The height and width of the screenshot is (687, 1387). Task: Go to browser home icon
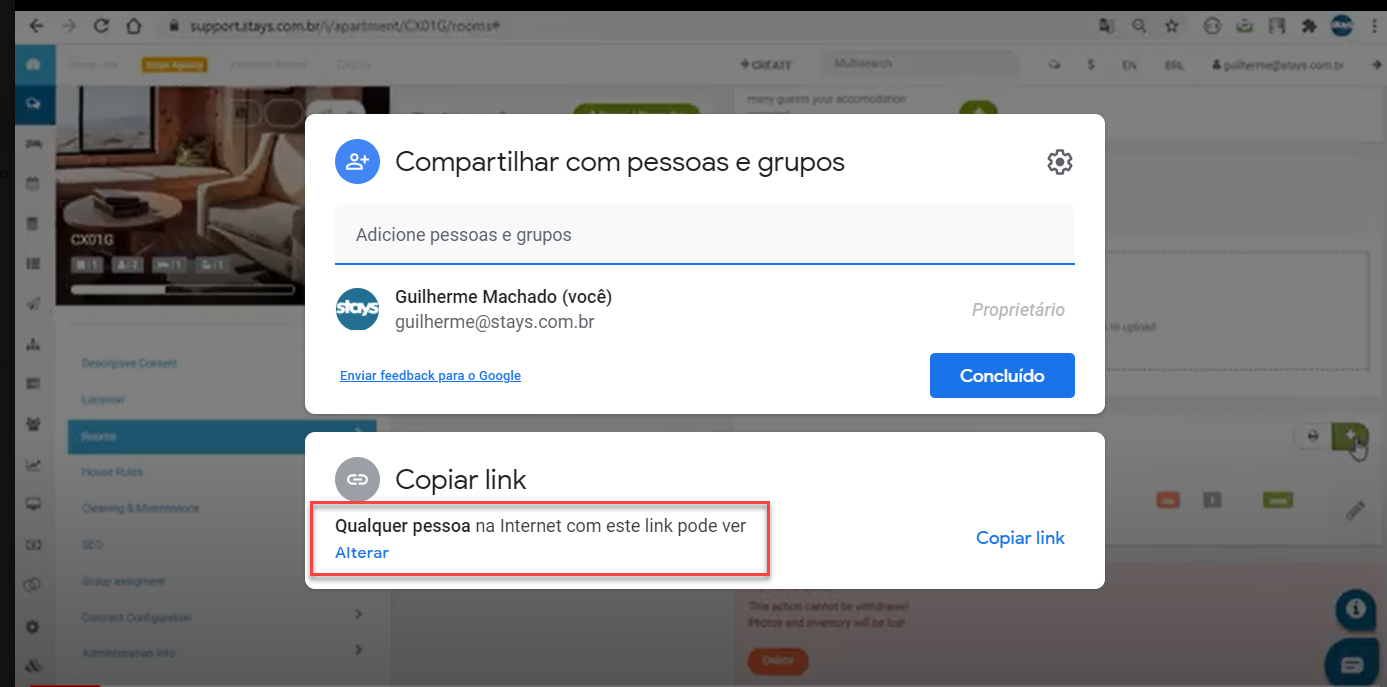[x=133, y=26]
